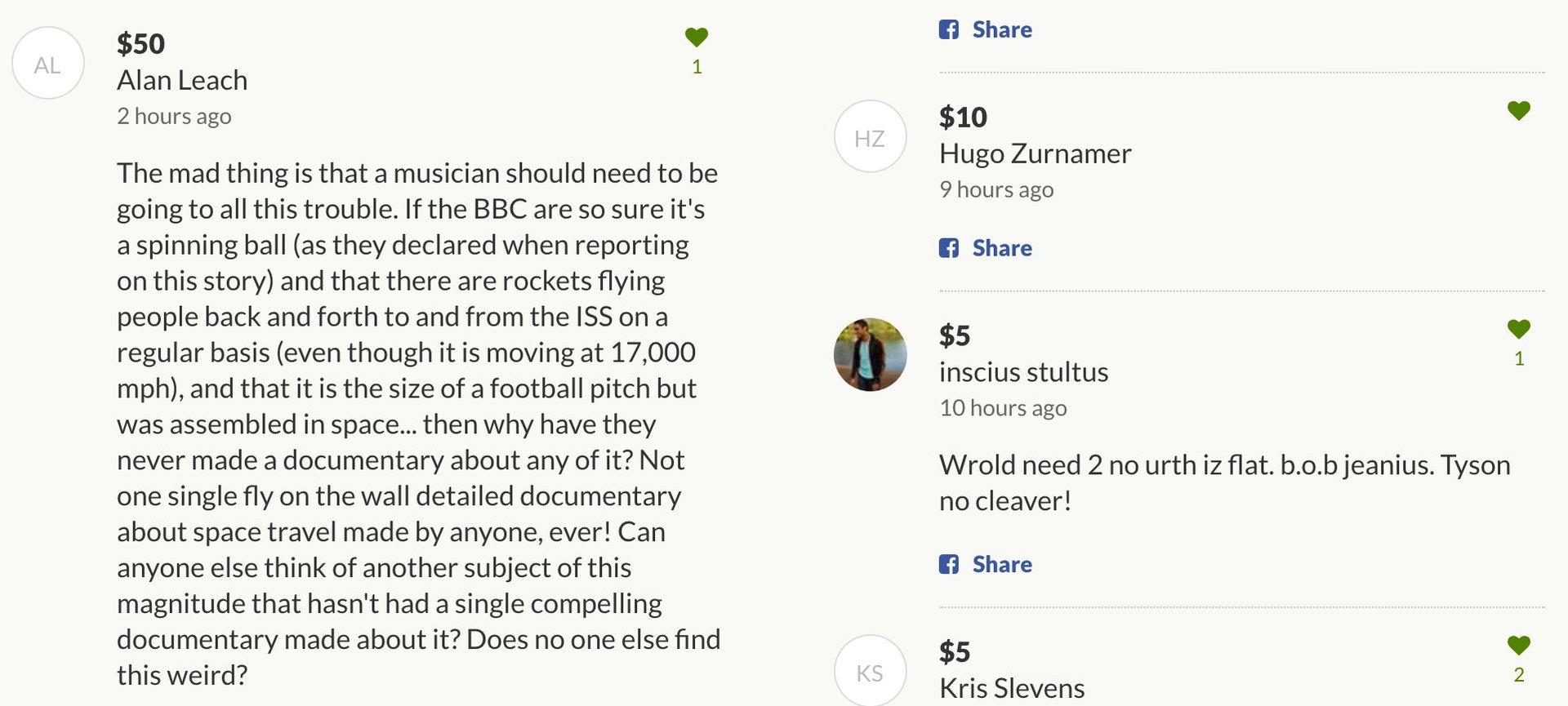Click the like count under Alan Leach's heart
This screenshot has height=706, width=1568.
click(697, 67)
